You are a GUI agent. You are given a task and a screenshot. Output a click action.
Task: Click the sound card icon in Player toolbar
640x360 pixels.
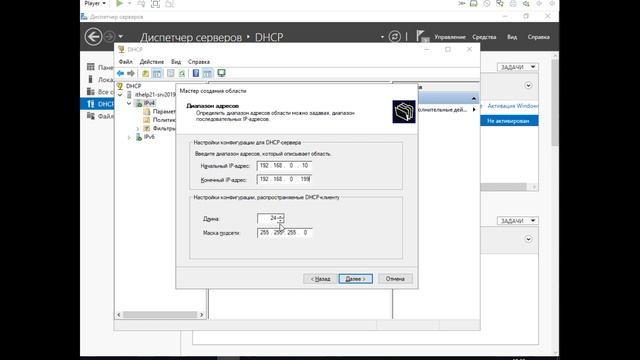(x=526, y=3)
